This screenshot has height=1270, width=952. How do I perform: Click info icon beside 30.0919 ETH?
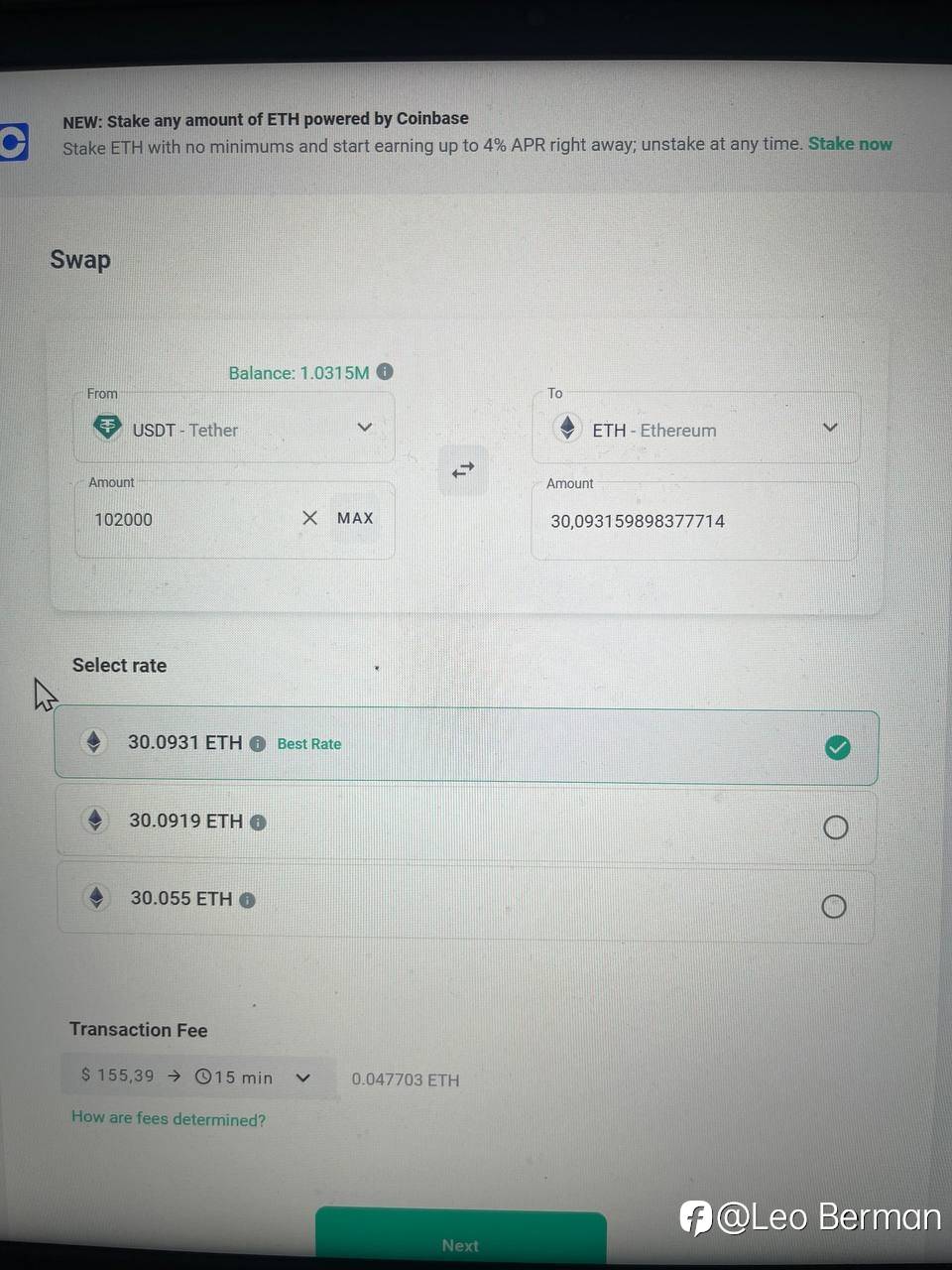point(258,822)
